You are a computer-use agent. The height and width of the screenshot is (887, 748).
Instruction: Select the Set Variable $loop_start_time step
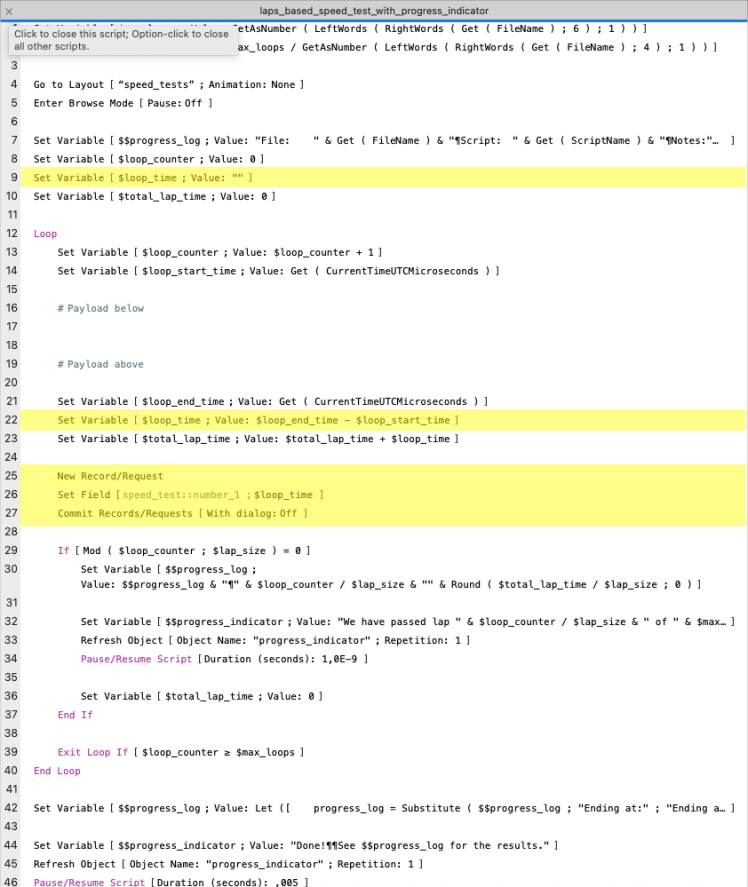(x=278, y=271)
